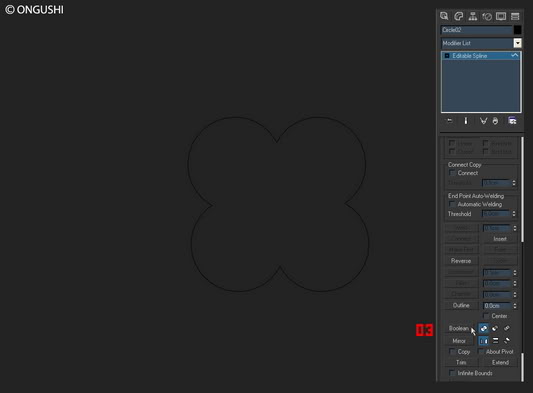This screenshot has height=393, width=533.
Task: Open the Modifier List dropdown arrow
Action: click(517, 43)
